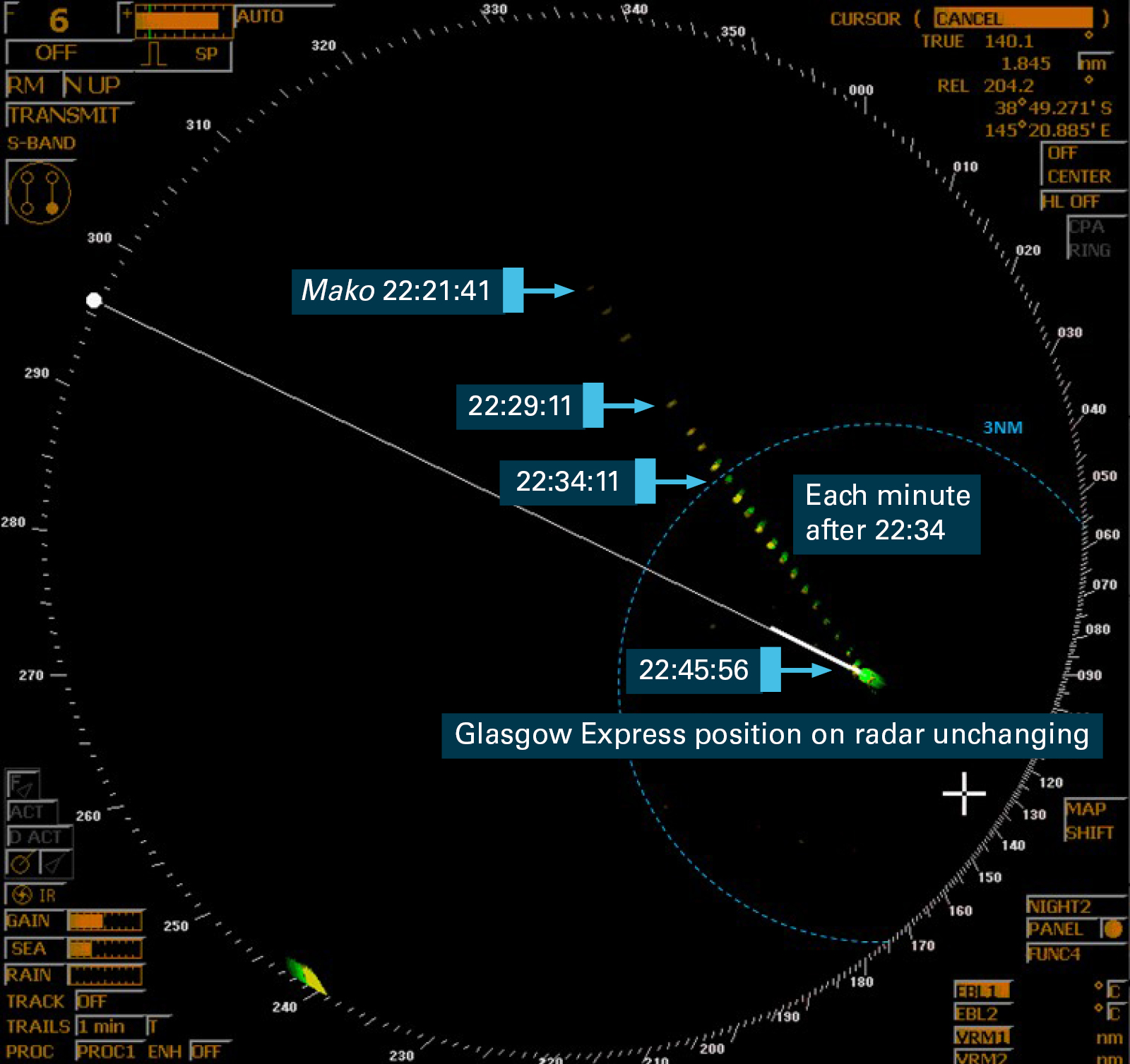Image resolution: width=1130 pixels, height=1064 pixels.
Task: Click the GAIN label button
Action: [28, 921]
